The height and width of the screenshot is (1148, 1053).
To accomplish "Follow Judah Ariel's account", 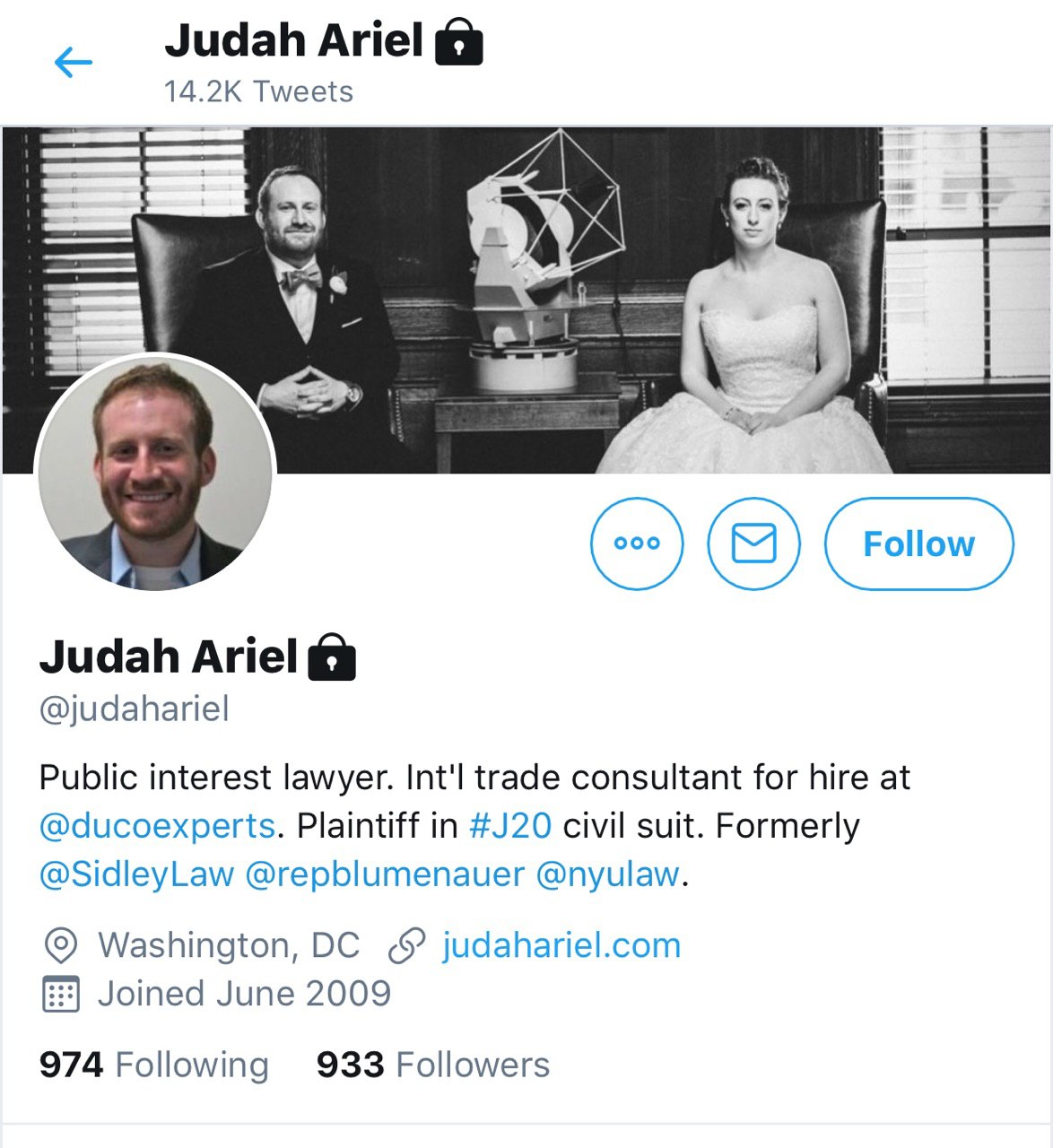I will tap(918, 544).
